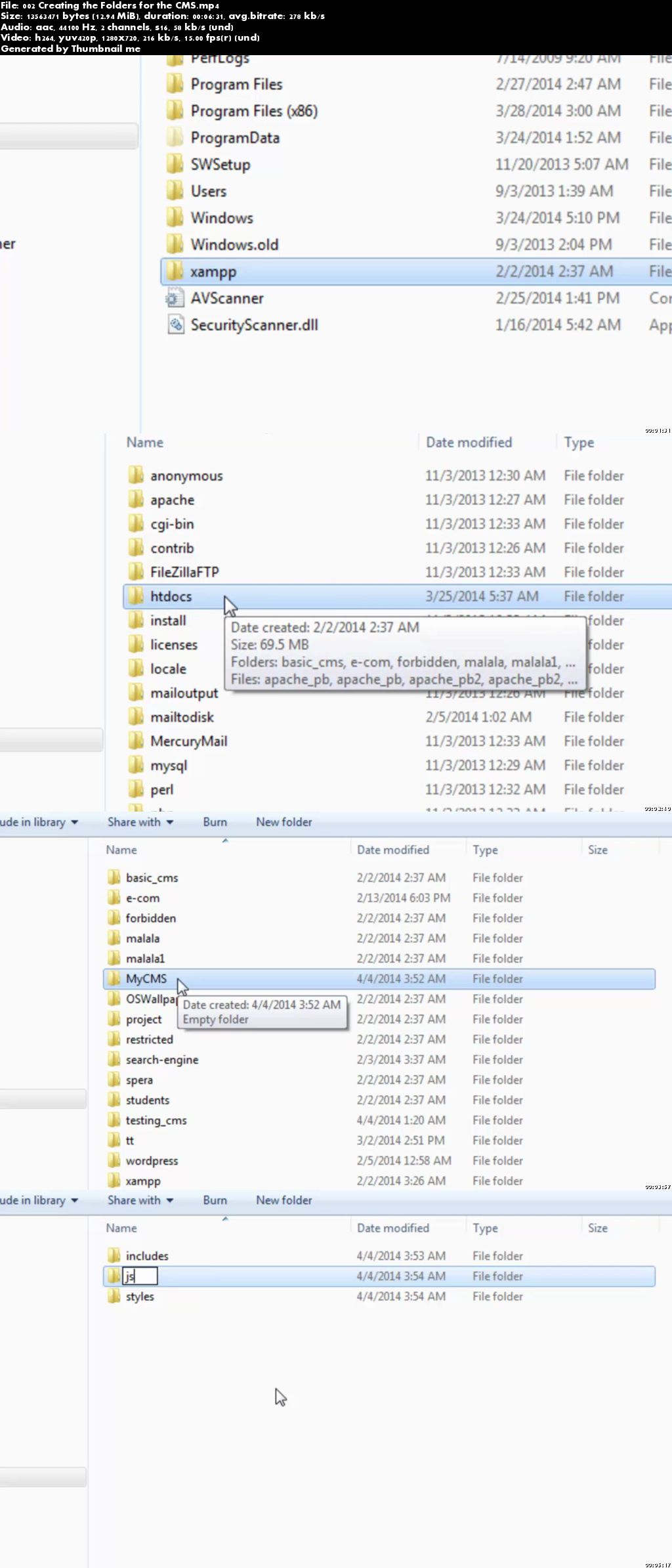Open Share with dropdown above includes listing
Image resolution: width=672 pixels, height=1568 pixels.
pyautogui.click(x=140, y=1200)
